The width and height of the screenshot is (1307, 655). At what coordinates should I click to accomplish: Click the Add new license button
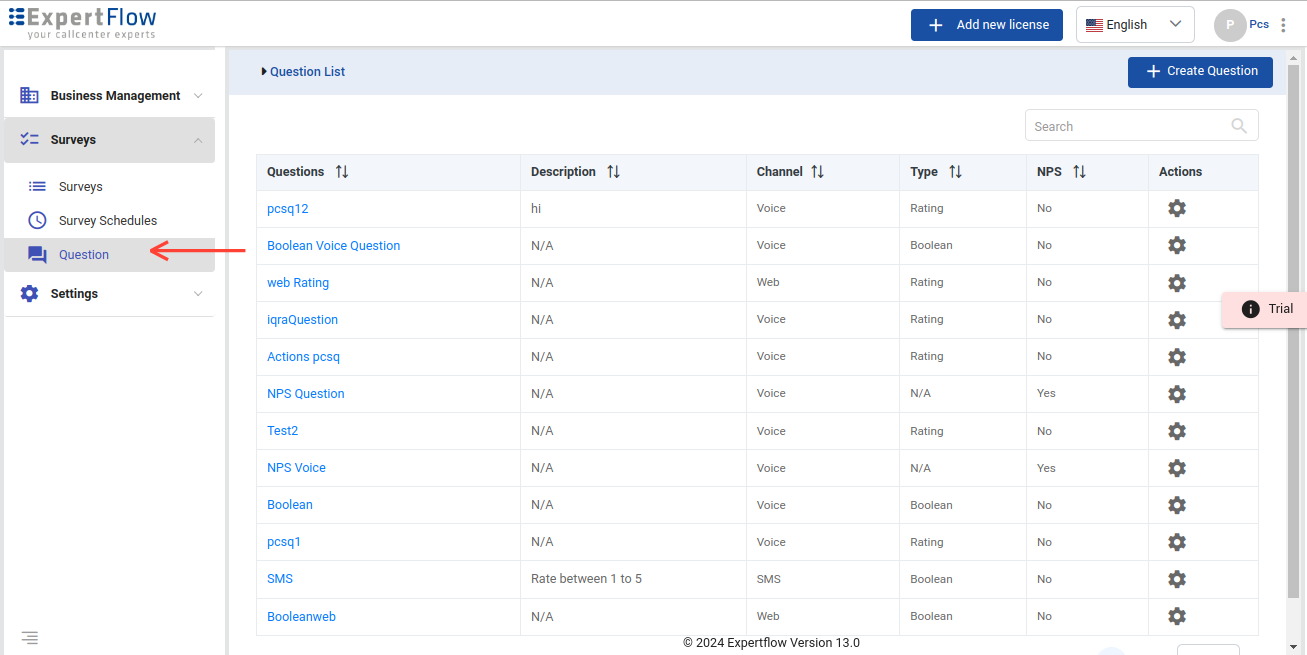click(x=987, y=25)
